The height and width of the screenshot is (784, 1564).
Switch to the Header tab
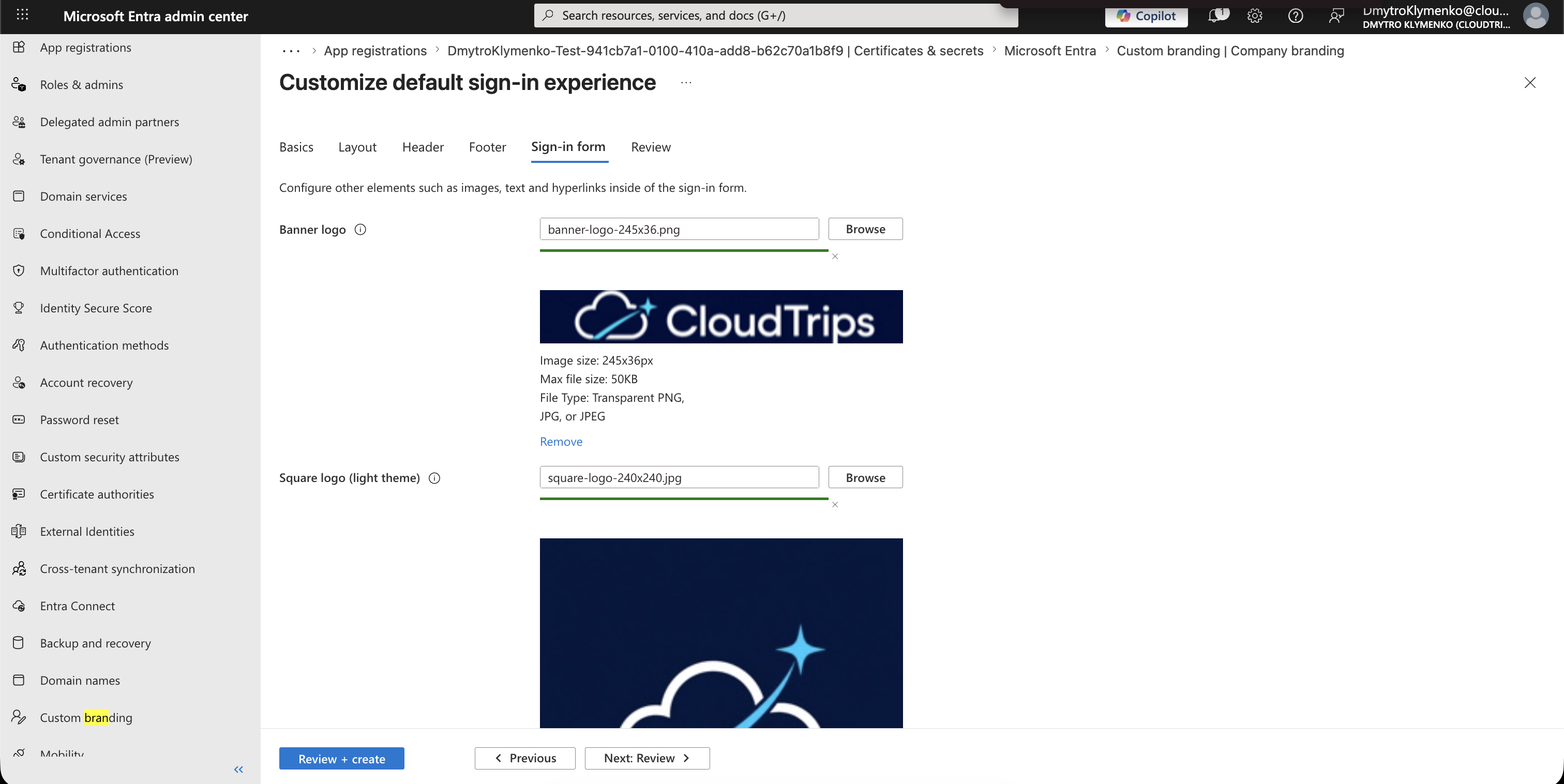click(x=423, y=147)
